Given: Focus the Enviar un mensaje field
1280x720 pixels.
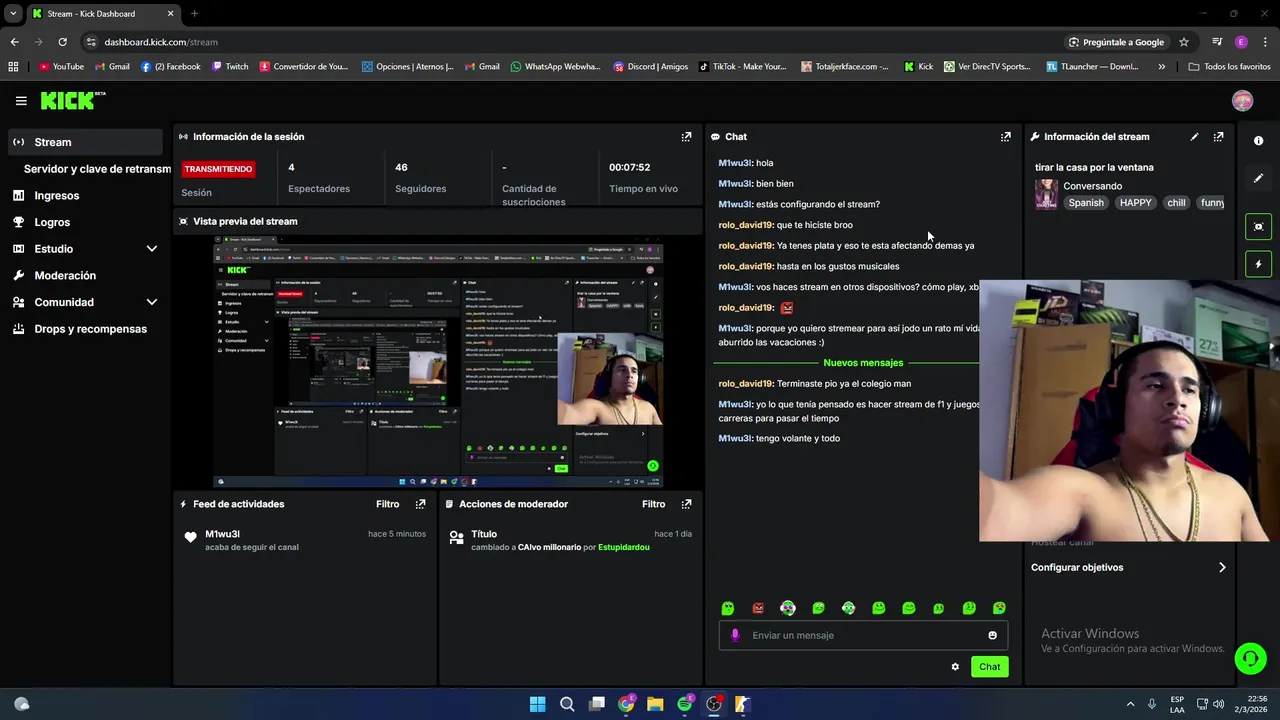Looking at the screenshot, I should pos(863,635).
